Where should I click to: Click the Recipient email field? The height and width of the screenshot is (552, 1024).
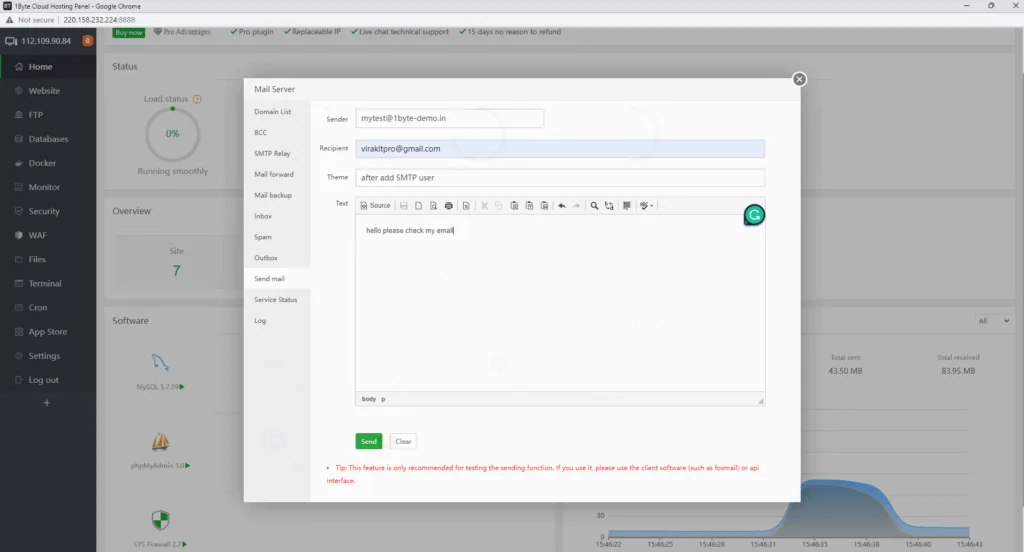560,149
